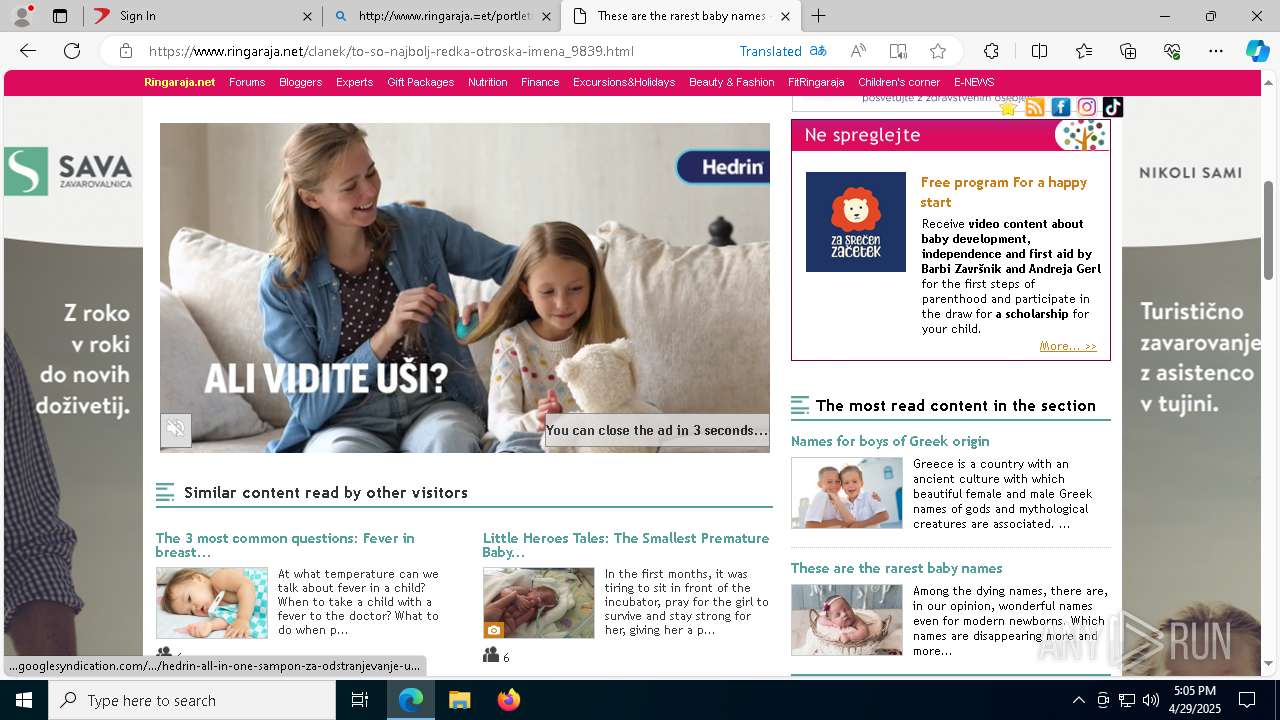The image size is (1280, 720).
Task: Go back to the previous page
Action: pos(28,51)
